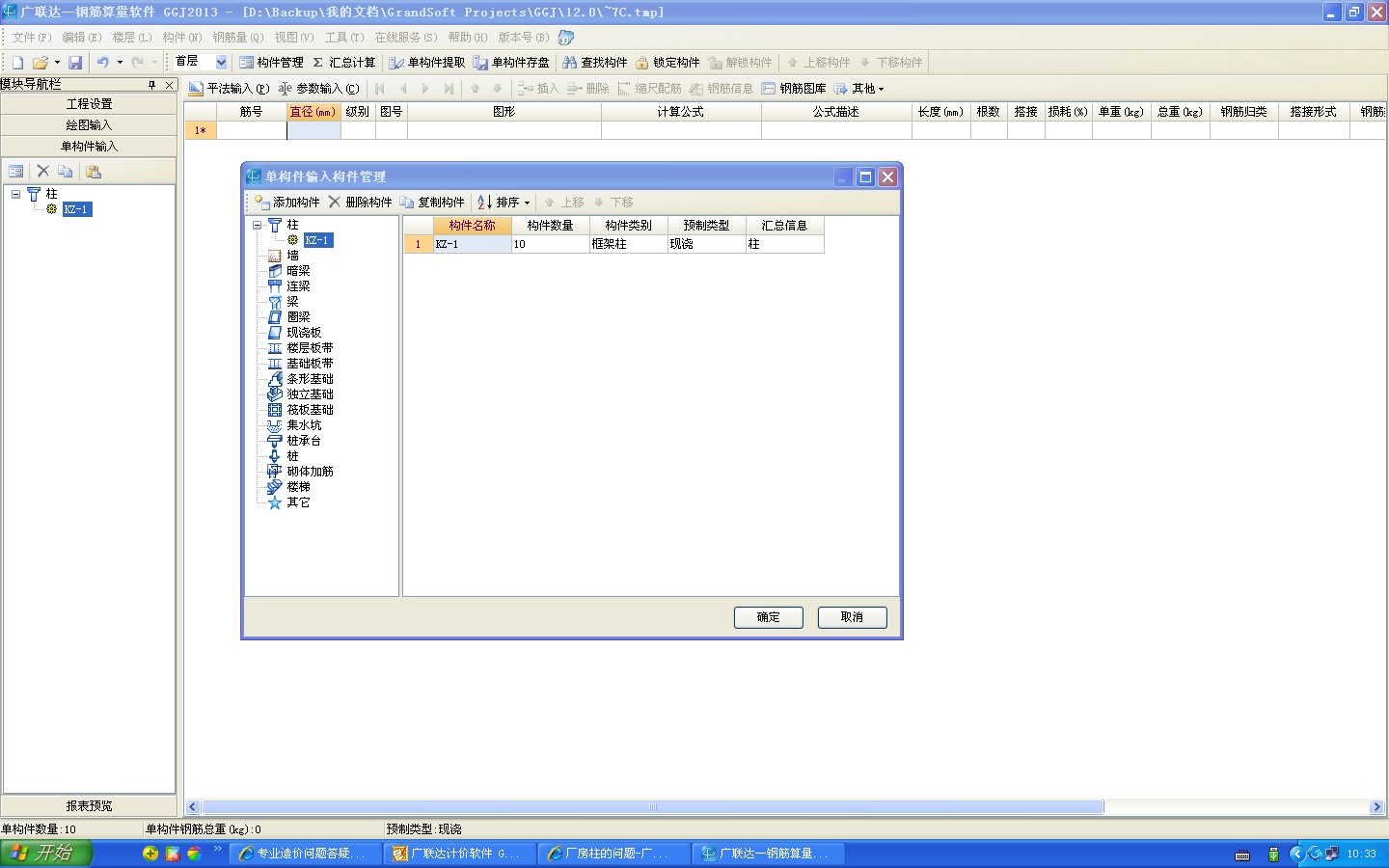Click 工程设置 navigation panel button

(x=89, y=104)
